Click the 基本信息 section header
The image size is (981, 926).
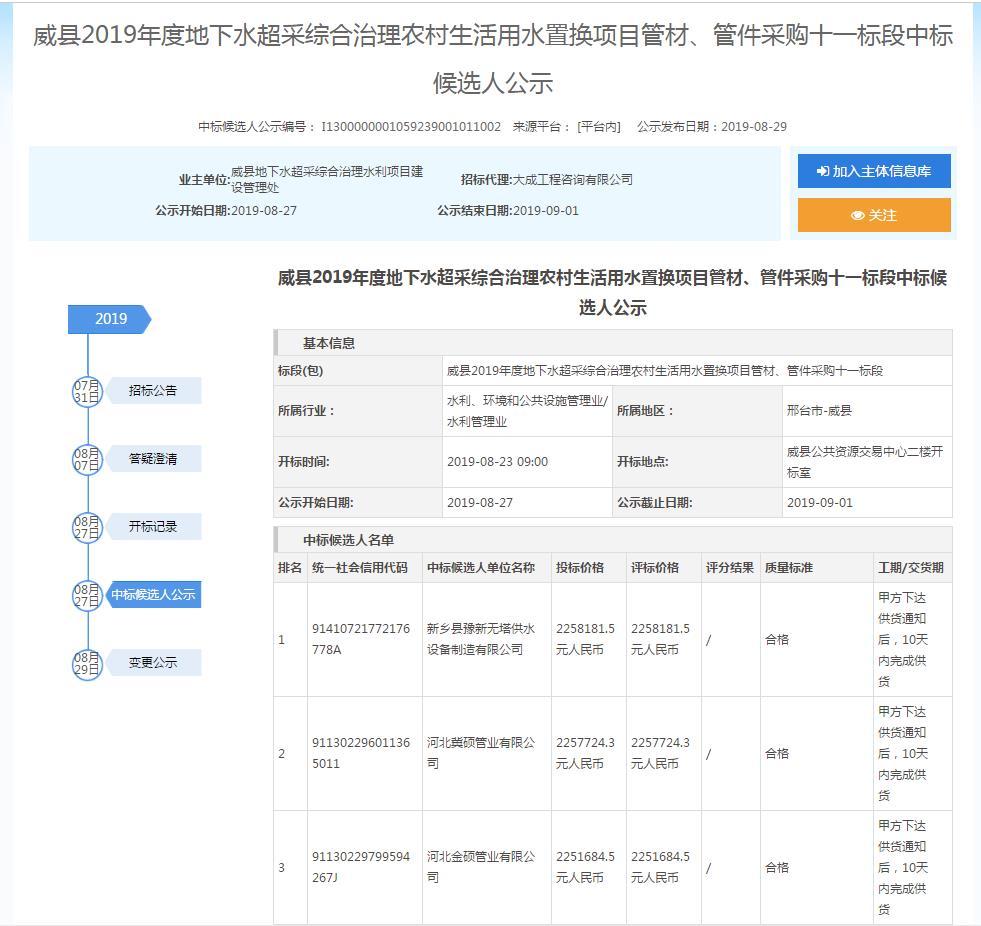coord(329,343)
